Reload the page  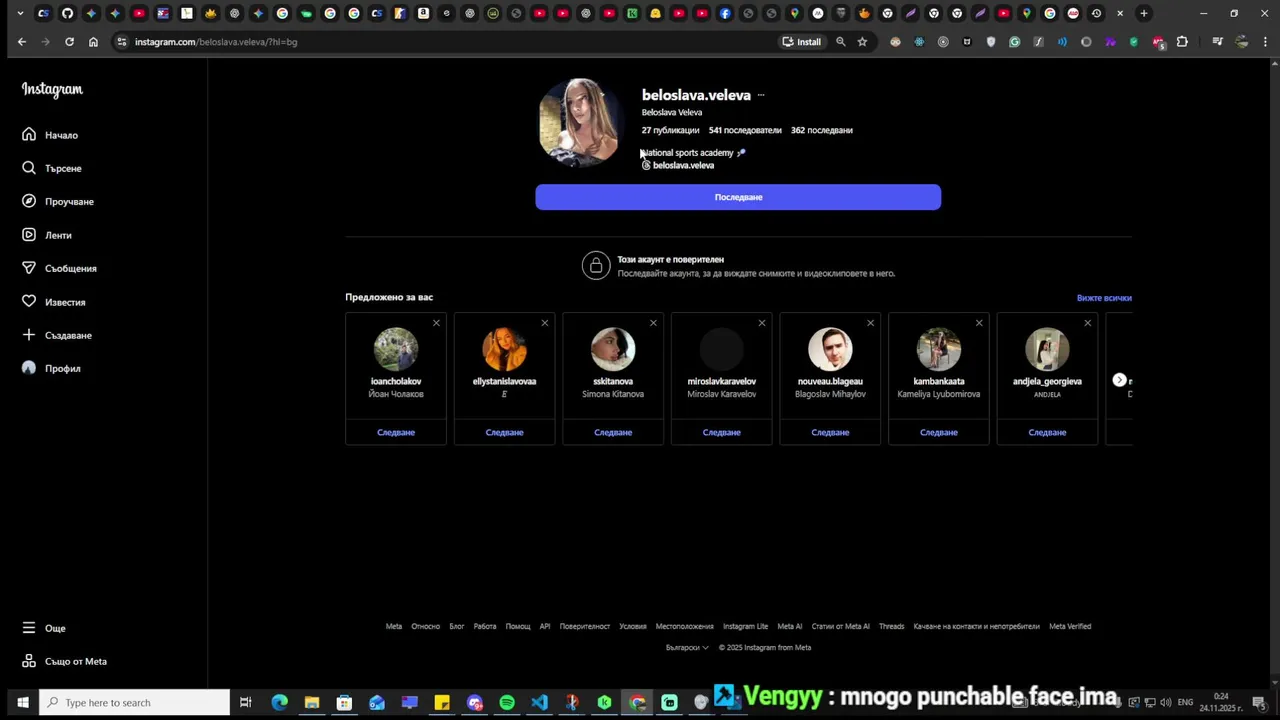[69, 42]
